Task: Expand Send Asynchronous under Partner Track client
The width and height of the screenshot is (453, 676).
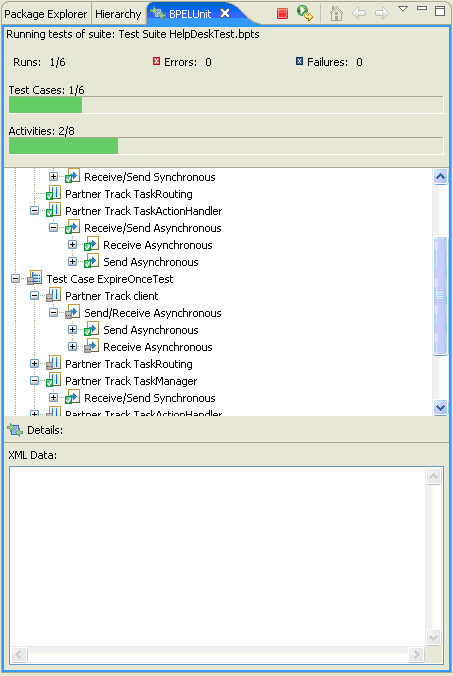Action: tap(72, 330)
